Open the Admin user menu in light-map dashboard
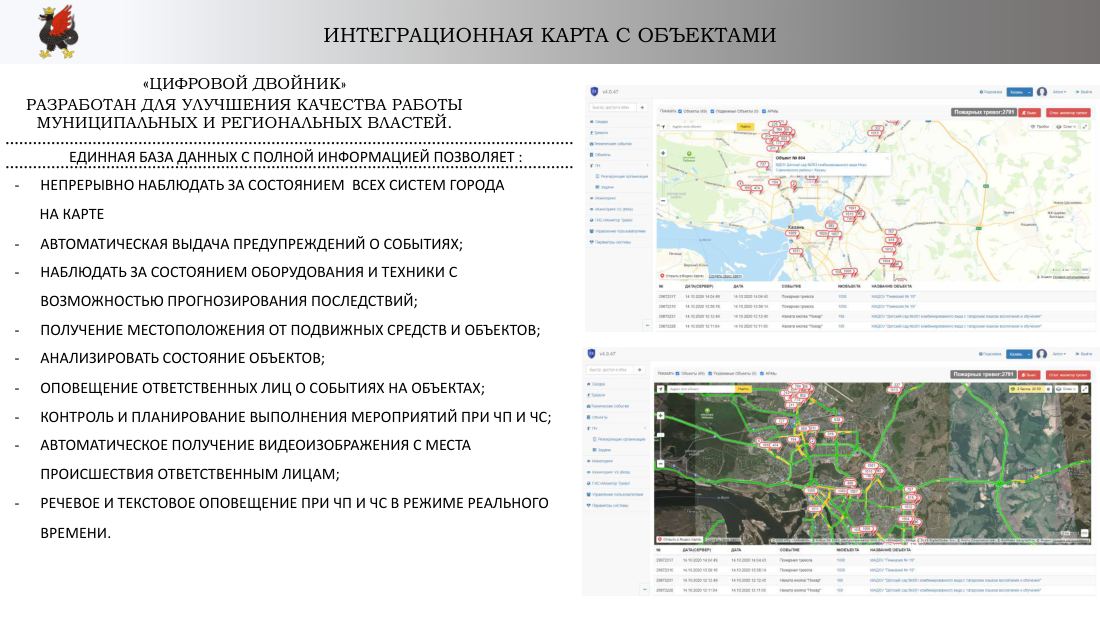 coord(1059,92)
